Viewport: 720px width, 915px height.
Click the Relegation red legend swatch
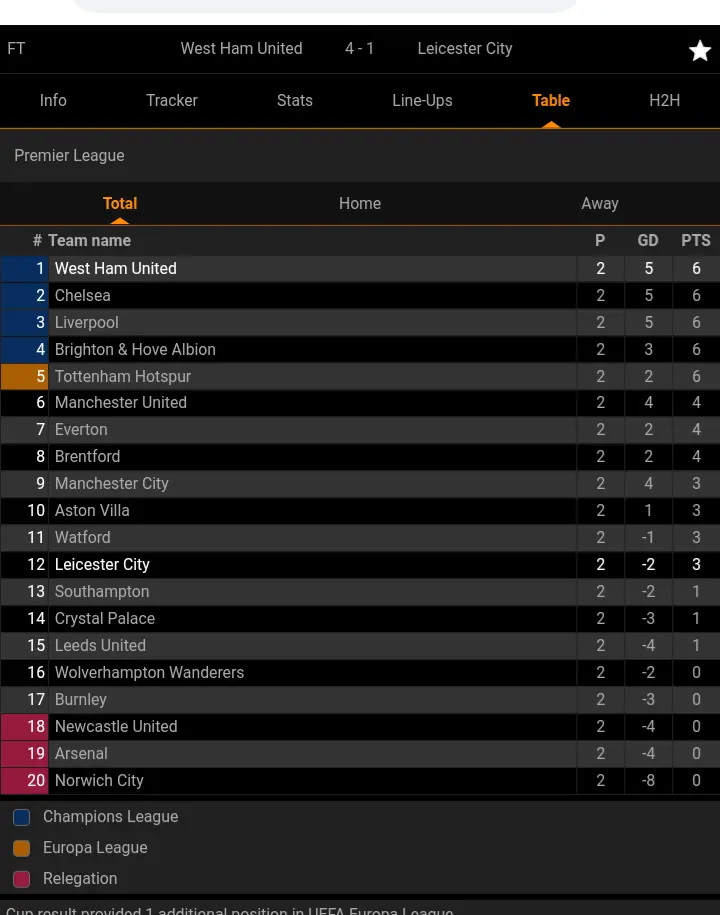pyautogui.click(x=21, y=879)
